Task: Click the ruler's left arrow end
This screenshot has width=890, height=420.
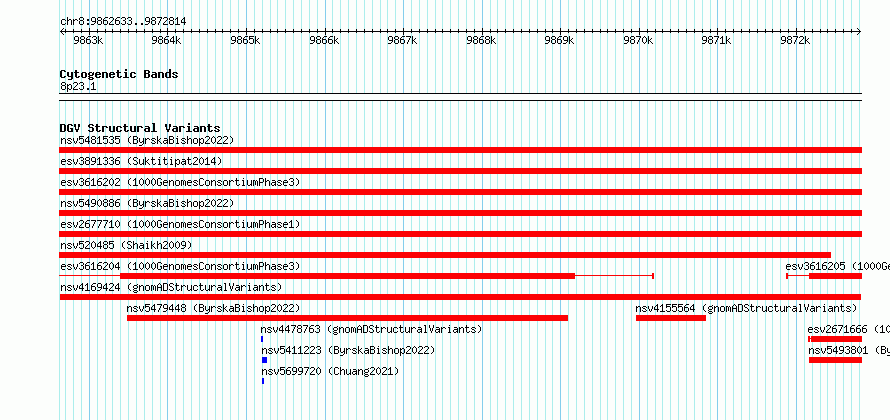Action: pyautogui.click(x=62, y=31)
